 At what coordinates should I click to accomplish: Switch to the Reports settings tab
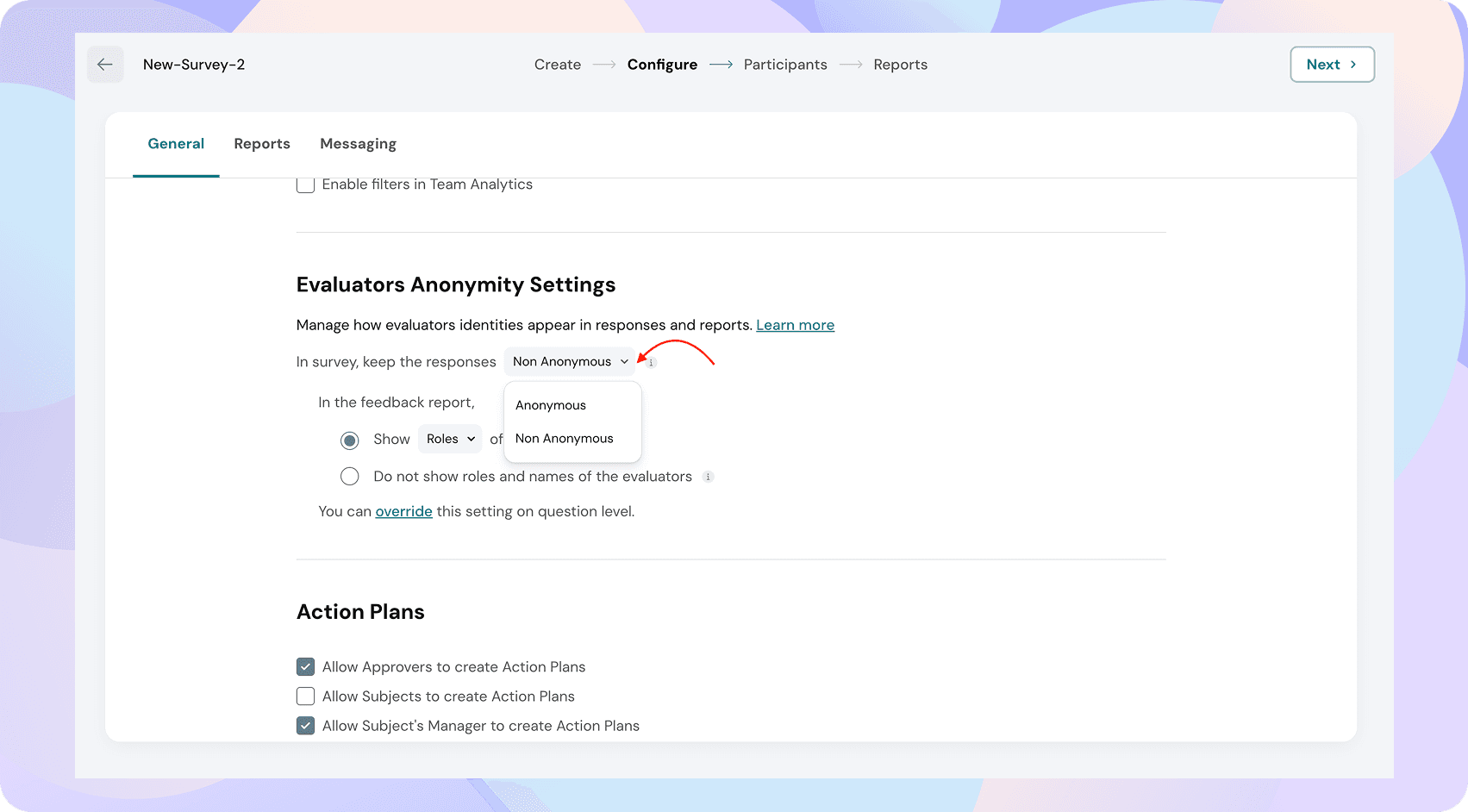[x=262, y=144]
